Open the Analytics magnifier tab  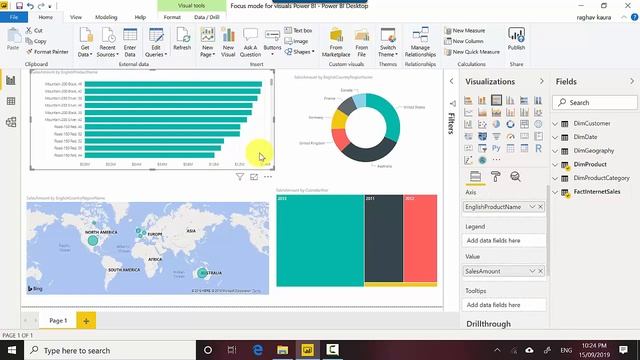(x=516, y=177)
